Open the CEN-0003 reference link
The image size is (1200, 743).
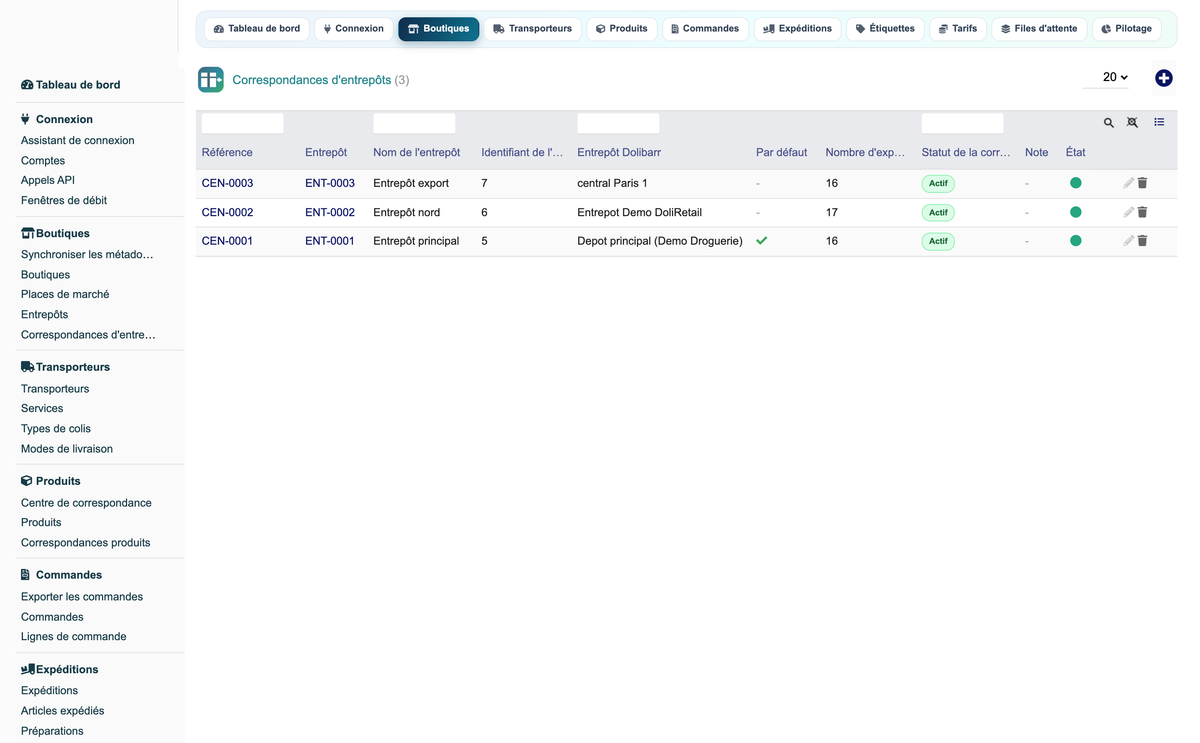pos(227,183)
